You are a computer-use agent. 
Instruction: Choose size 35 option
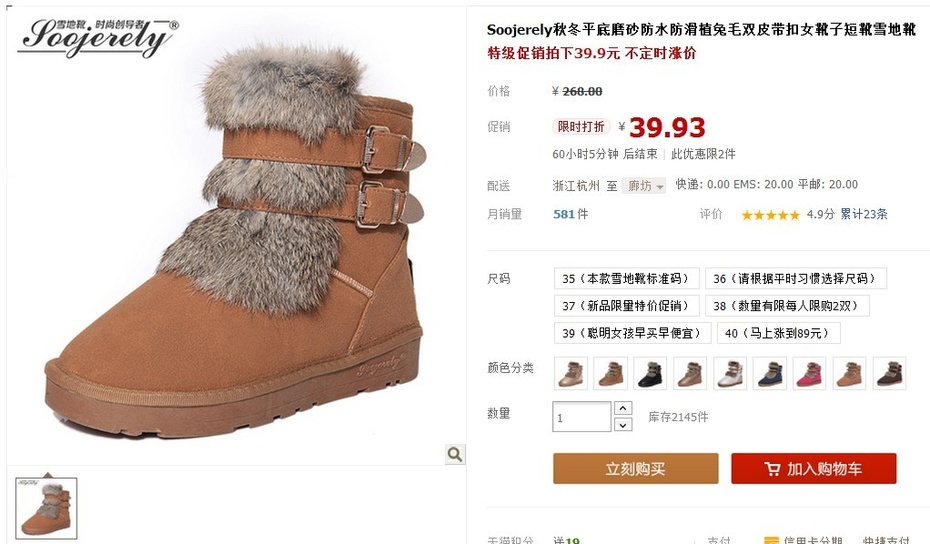[626, 278]
